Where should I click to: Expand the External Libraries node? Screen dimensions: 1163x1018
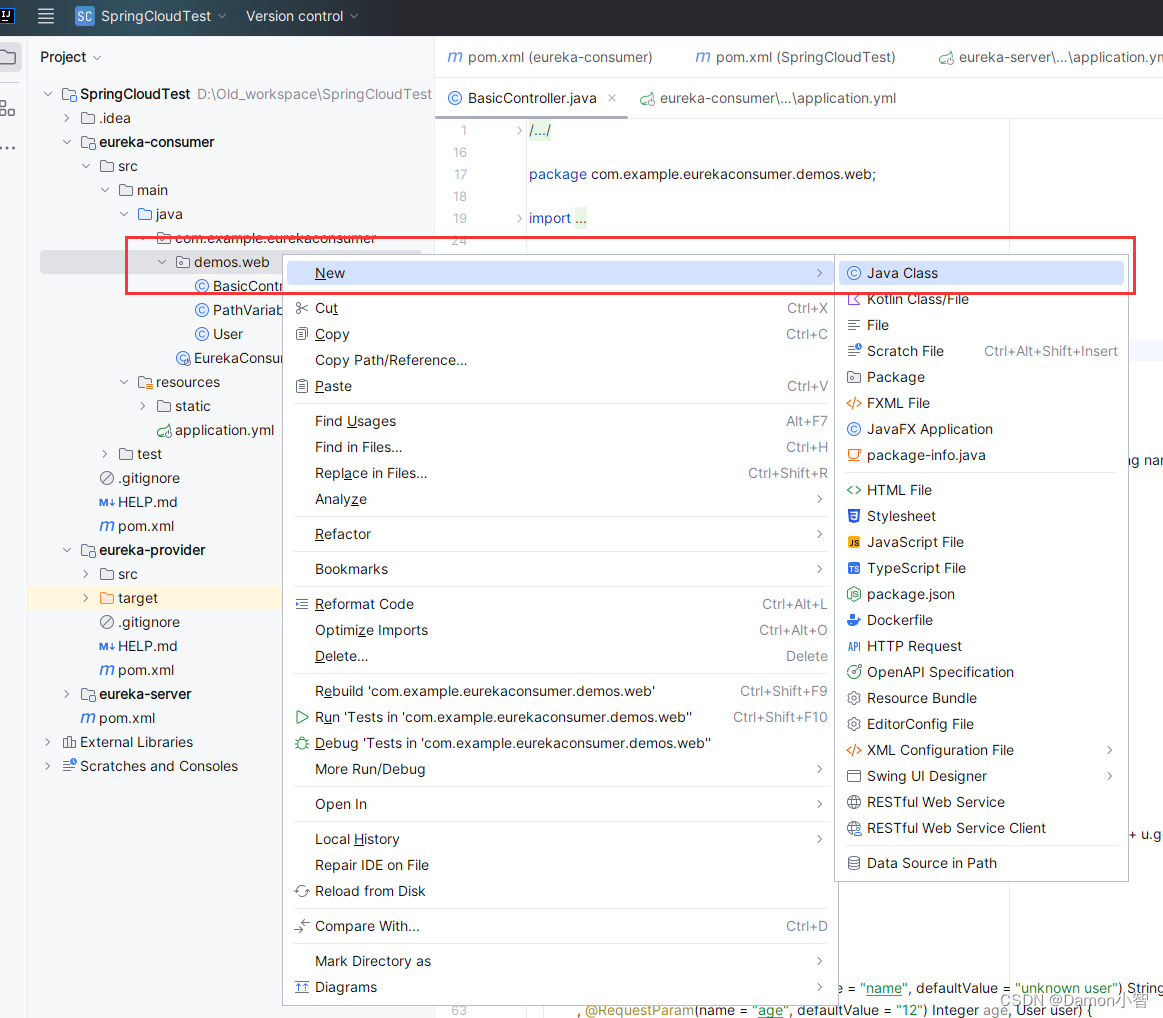pyautogui.click(x=47, y=742)
